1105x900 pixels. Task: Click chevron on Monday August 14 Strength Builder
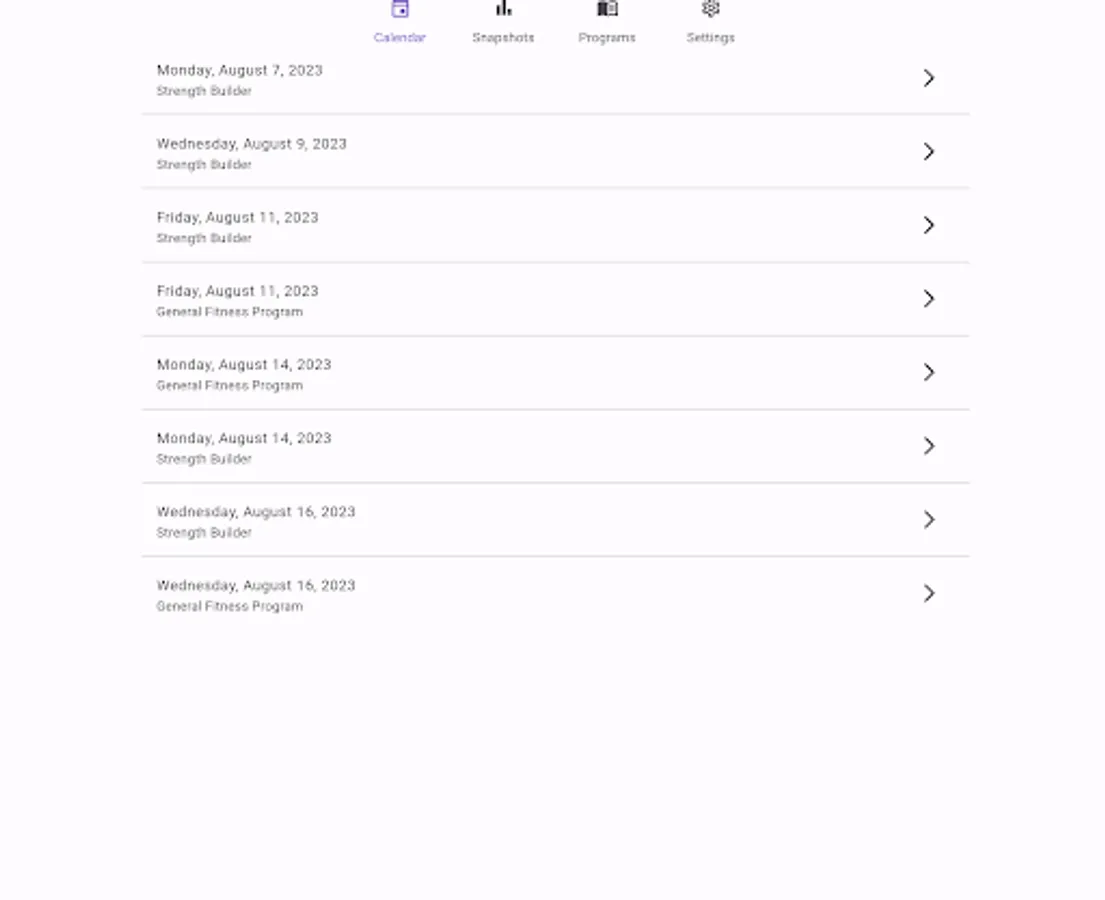click(x=928, y=446)
